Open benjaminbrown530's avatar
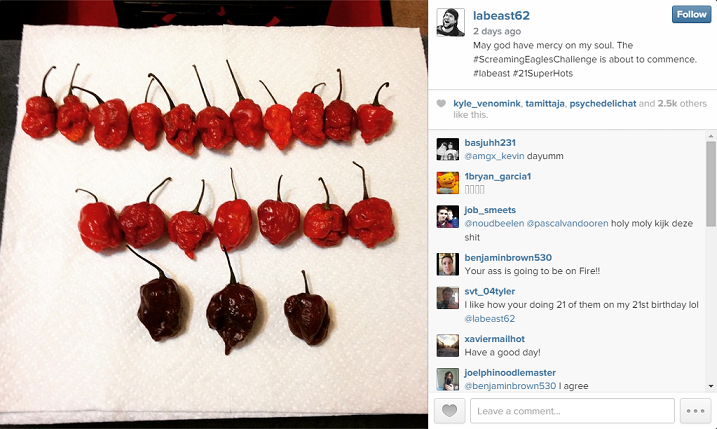 click(x=448, y=264)
